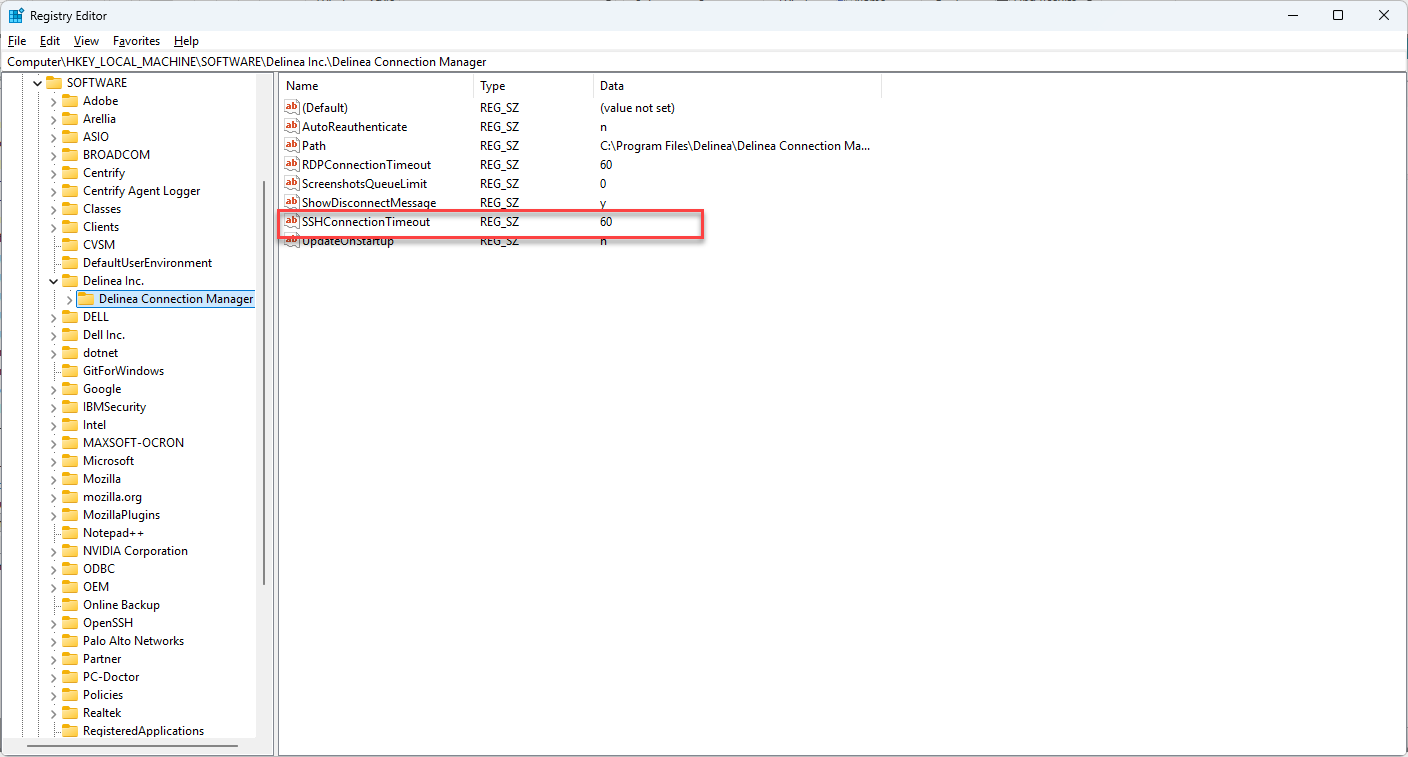
Task: Select the icon for ScreenshotsQueueLimit value
Action: pyautogui.click(x=291, y=184)
